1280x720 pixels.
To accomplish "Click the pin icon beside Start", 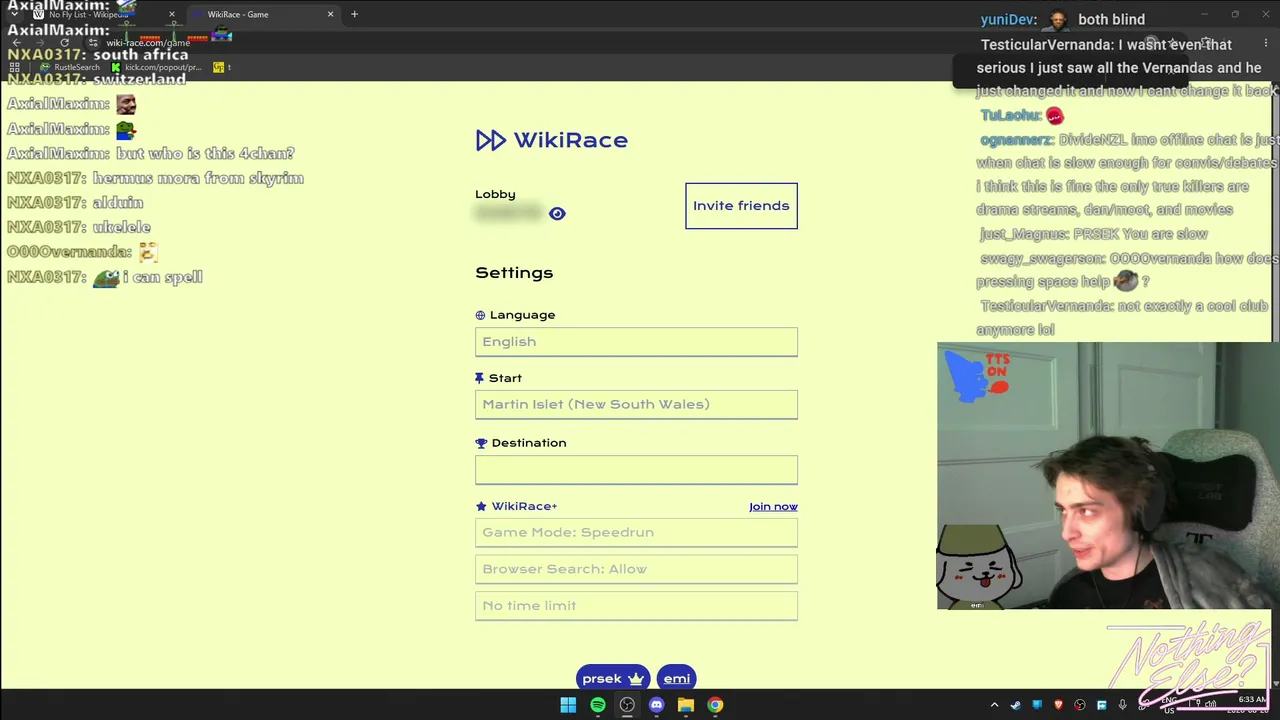I will (479, 378).
